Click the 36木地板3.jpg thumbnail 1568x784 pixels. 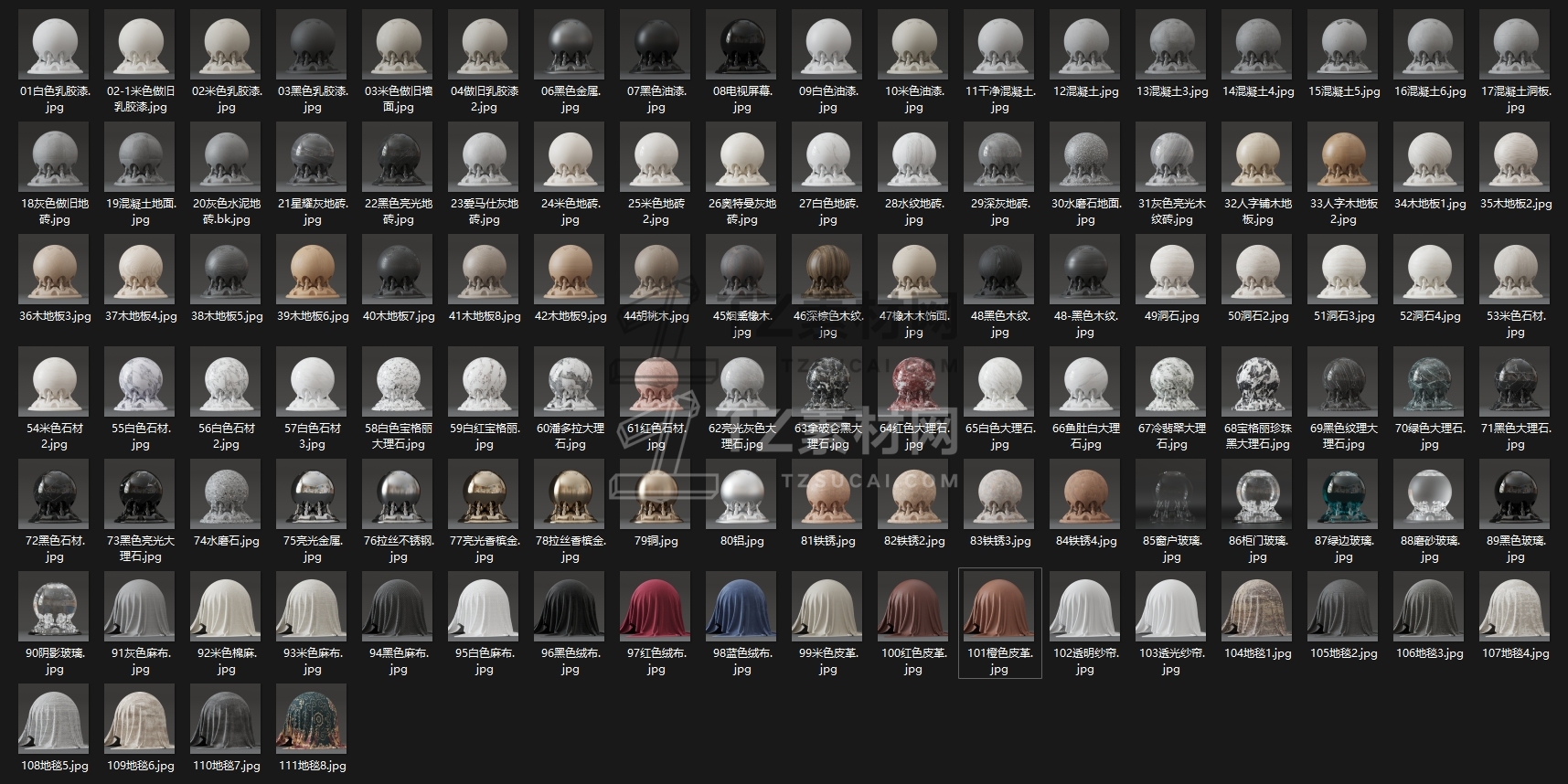tap(54, 270)
